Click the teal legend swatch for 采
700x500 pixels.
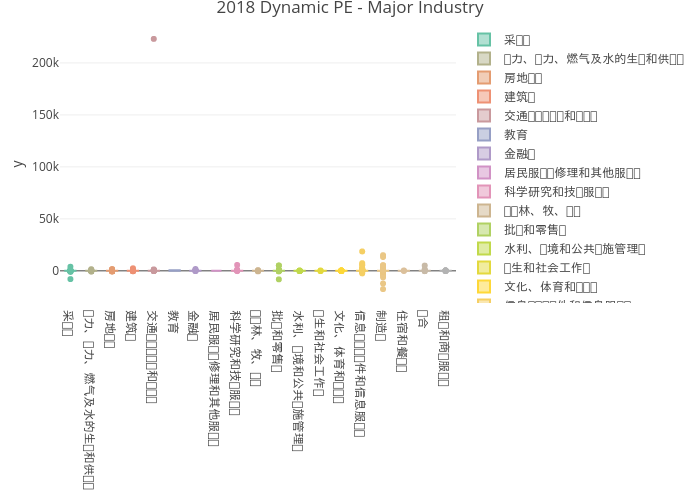point(484,39)
